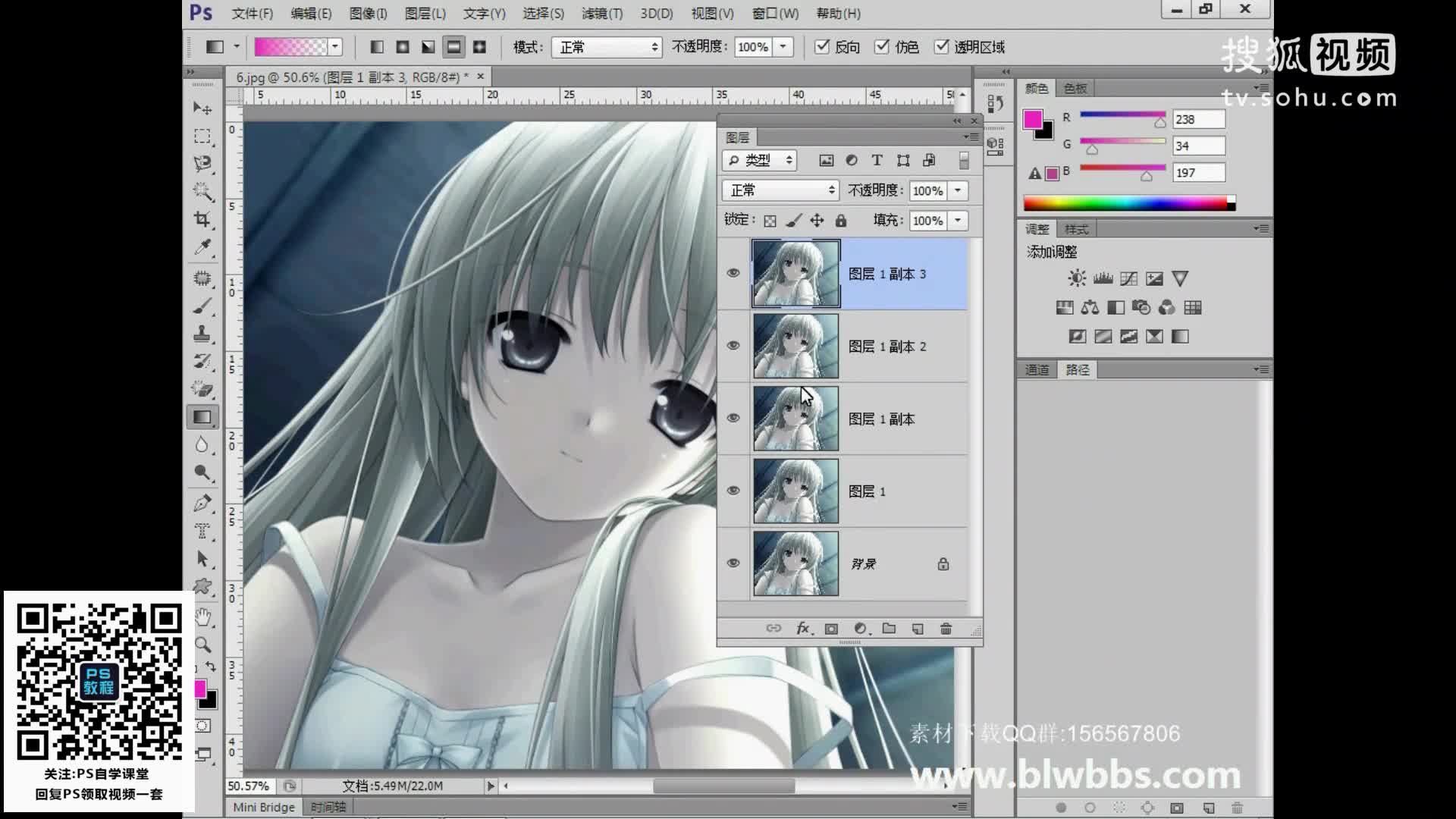
Task: Select the Custom Shape tool
Action: (202, 586)
